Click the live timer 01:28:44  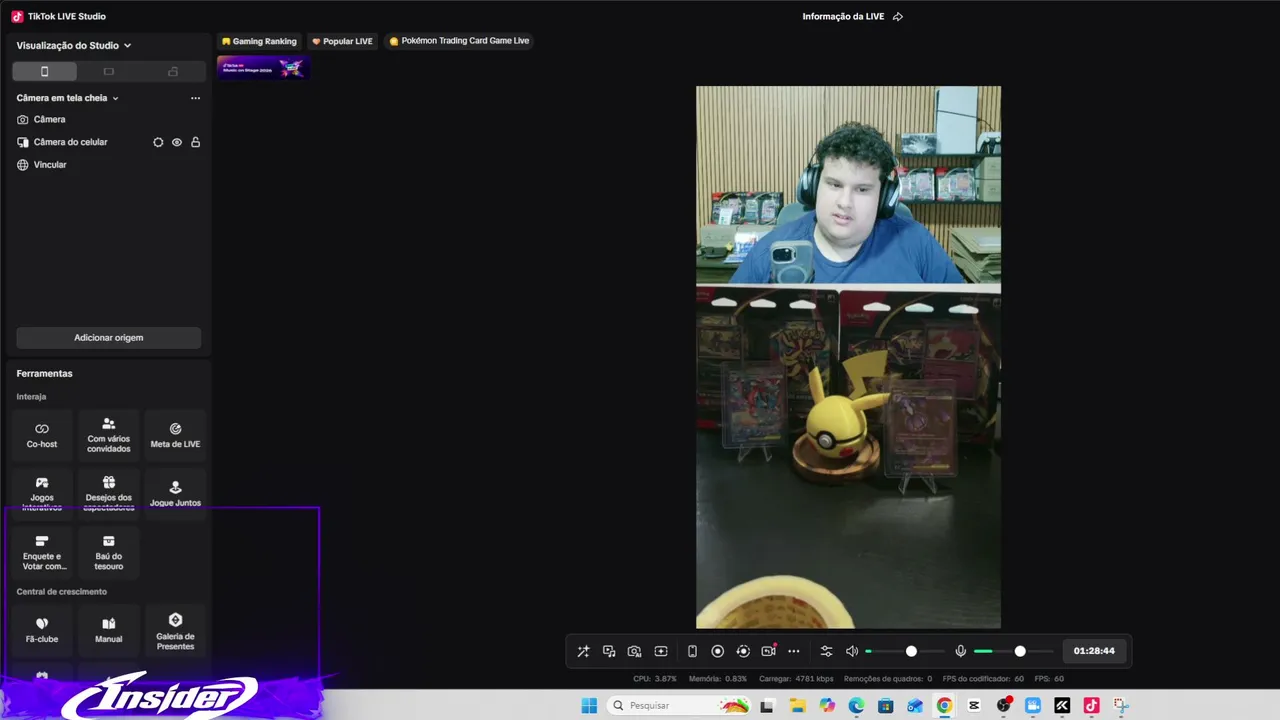pos(1094,651)
